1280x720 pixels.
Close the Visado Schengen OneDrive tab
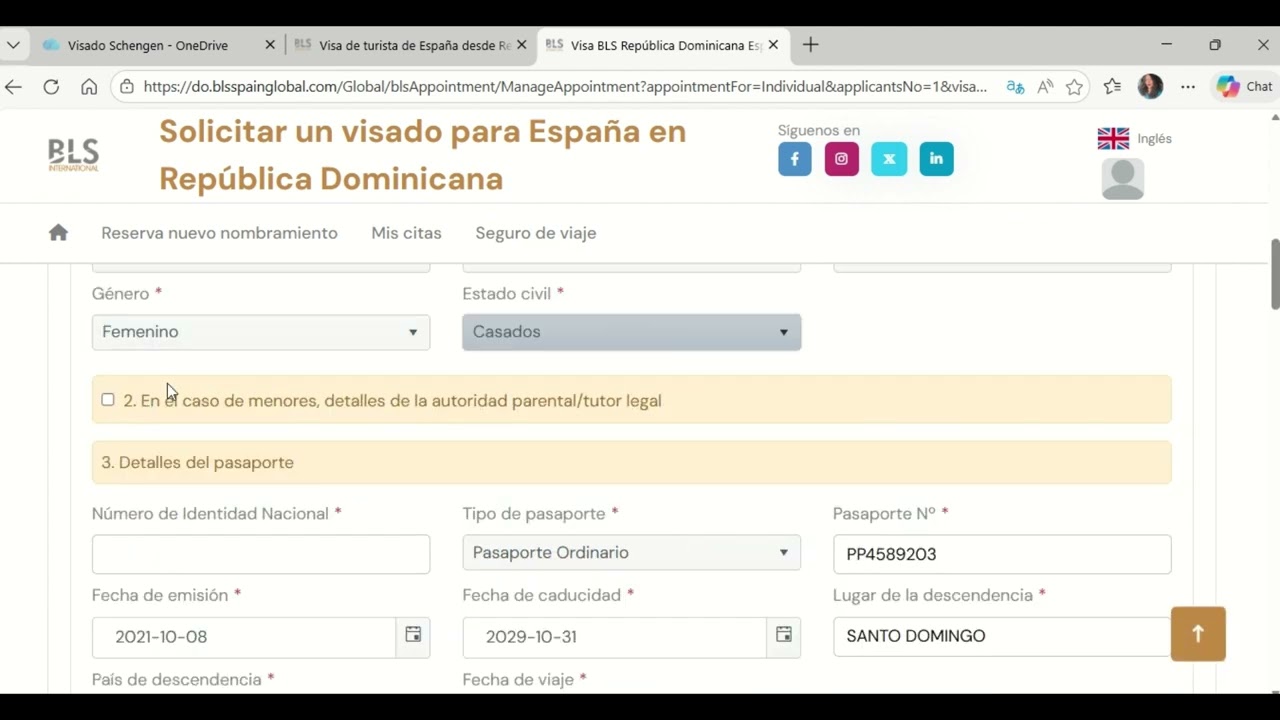click(x=270, y=45)
